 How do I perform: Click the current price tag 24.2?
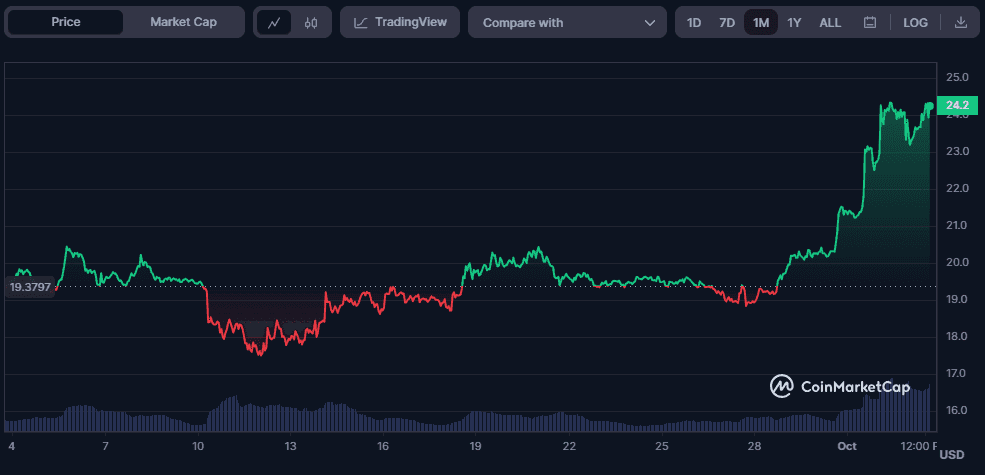956,104
